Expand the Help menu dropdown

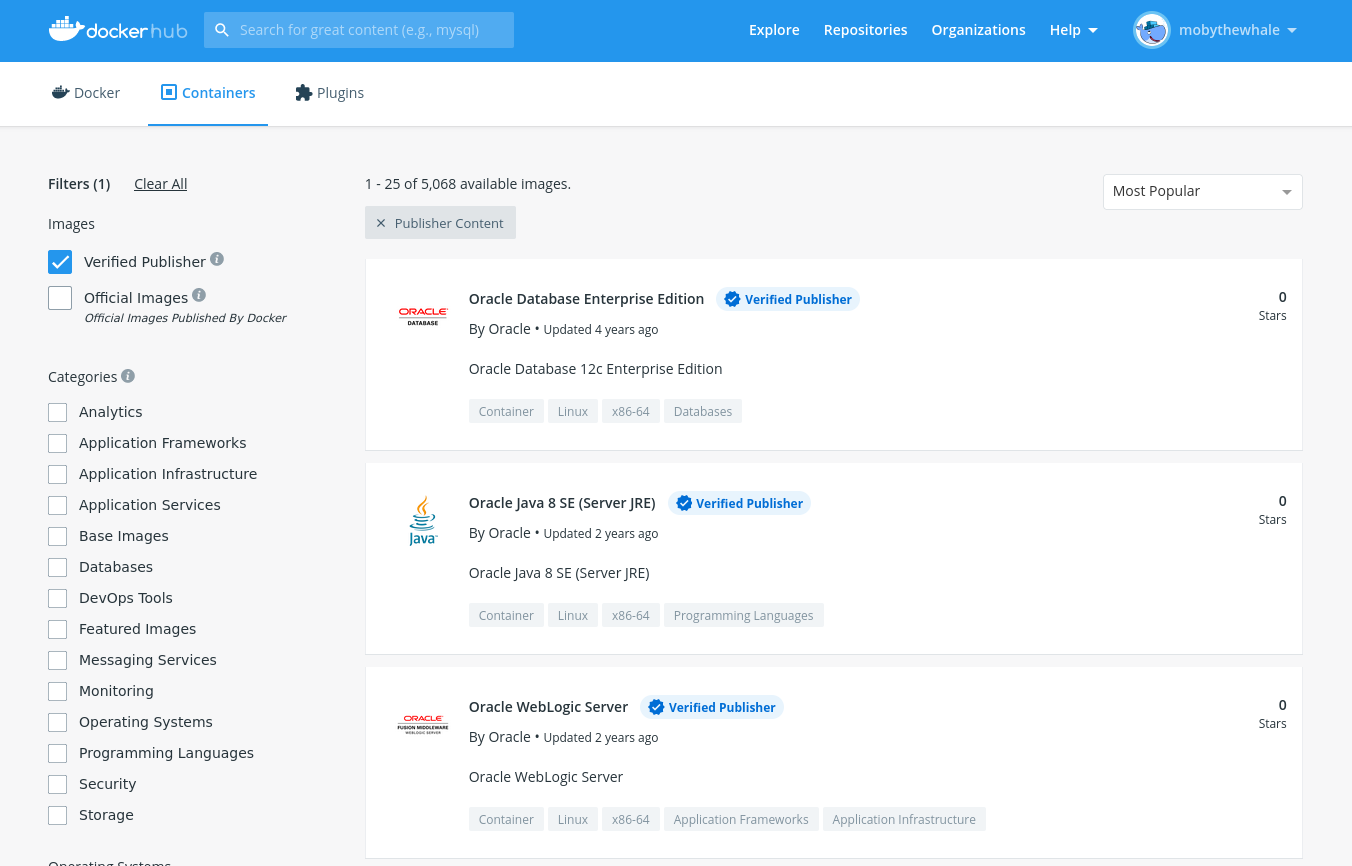(1073, 30)
